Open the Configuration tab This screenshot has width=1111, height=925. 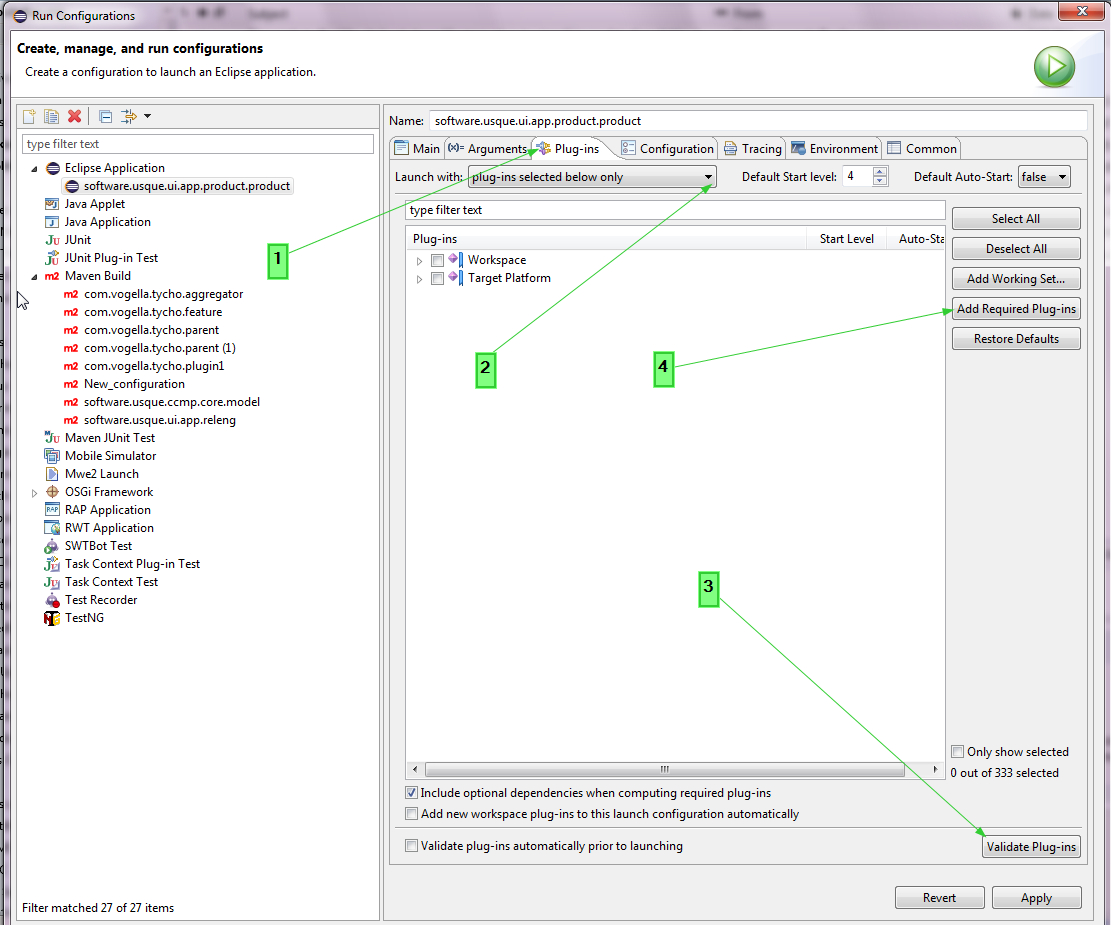667,148
